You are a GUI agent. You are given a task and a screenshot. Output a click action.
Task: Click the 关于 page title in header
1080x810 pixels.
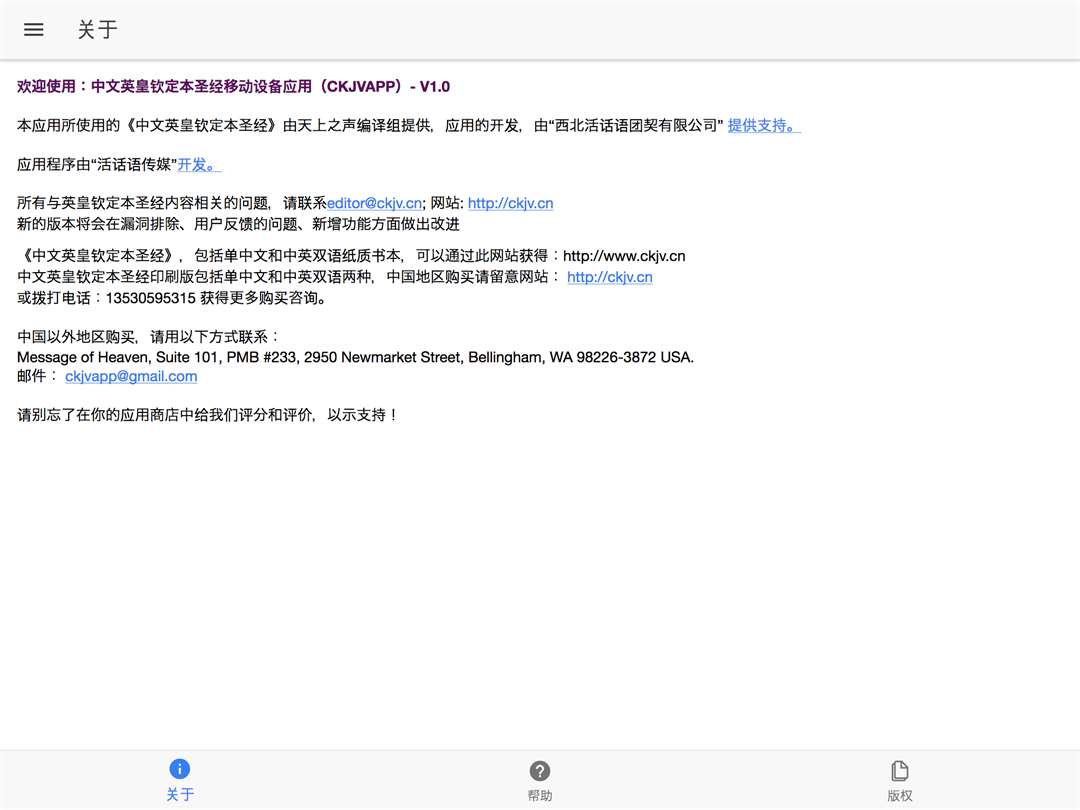pos(98,30)
